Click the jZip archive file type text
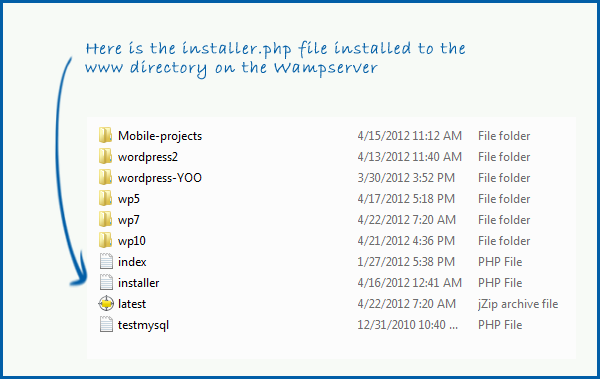Screen dimensions: 600x379 pyautogui.click(x=518, y=304)
